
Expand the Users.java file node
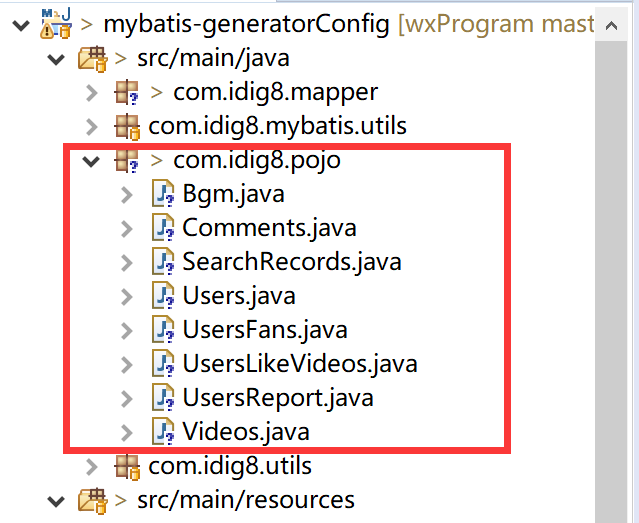point(127,296)
